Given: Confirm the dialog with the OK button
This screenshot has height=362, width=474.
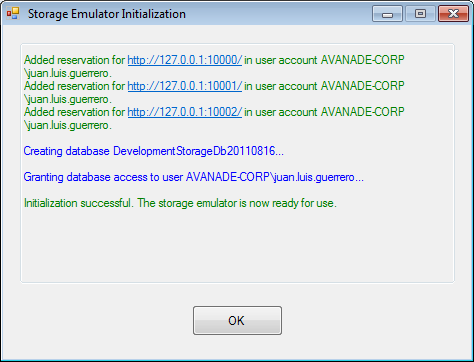Looking at the screenshot, I should click(x=237, y=321).
